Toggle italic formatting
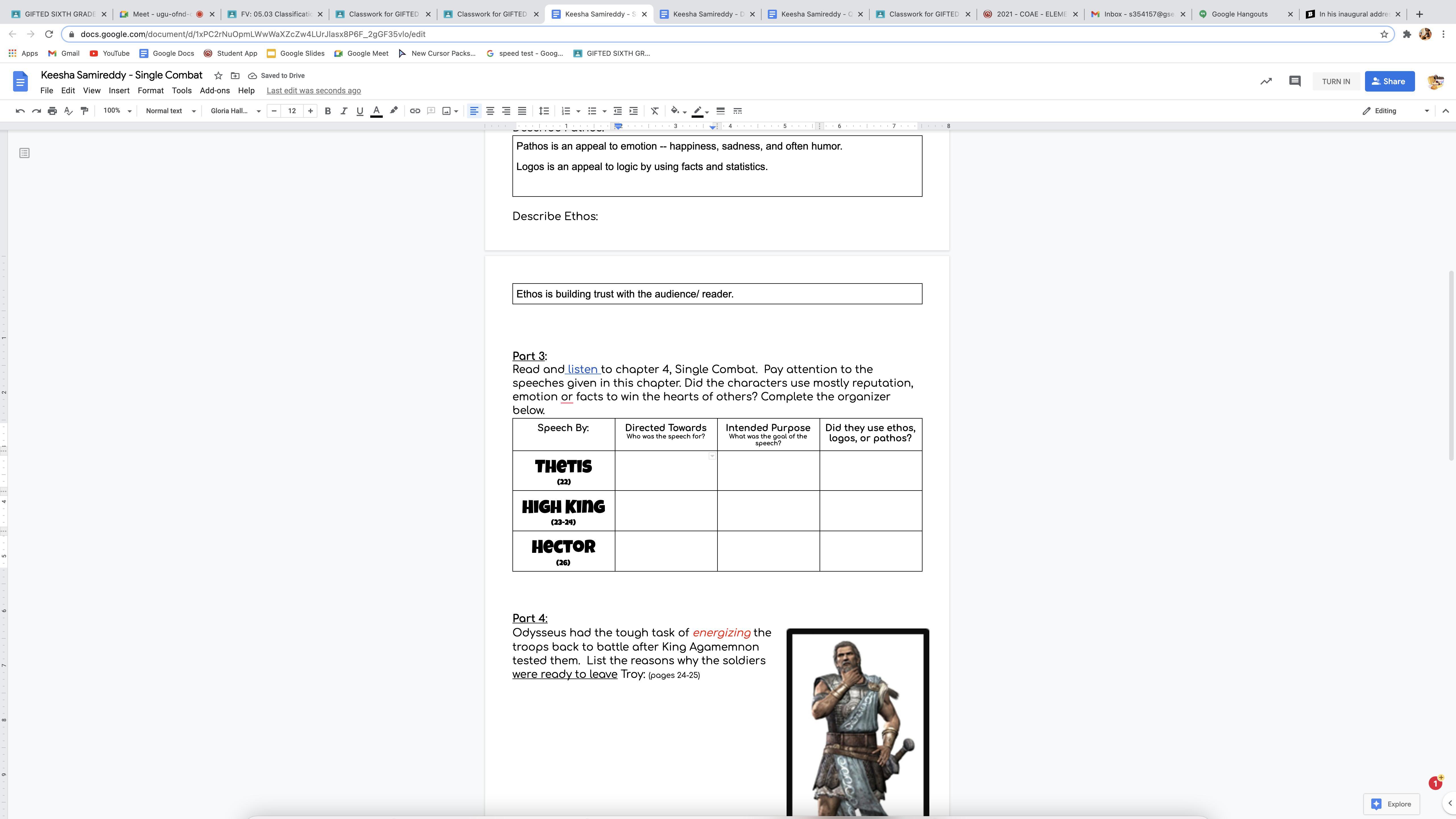The width and height of the screenshot is (1456, 819). click(x=343, y=111)
